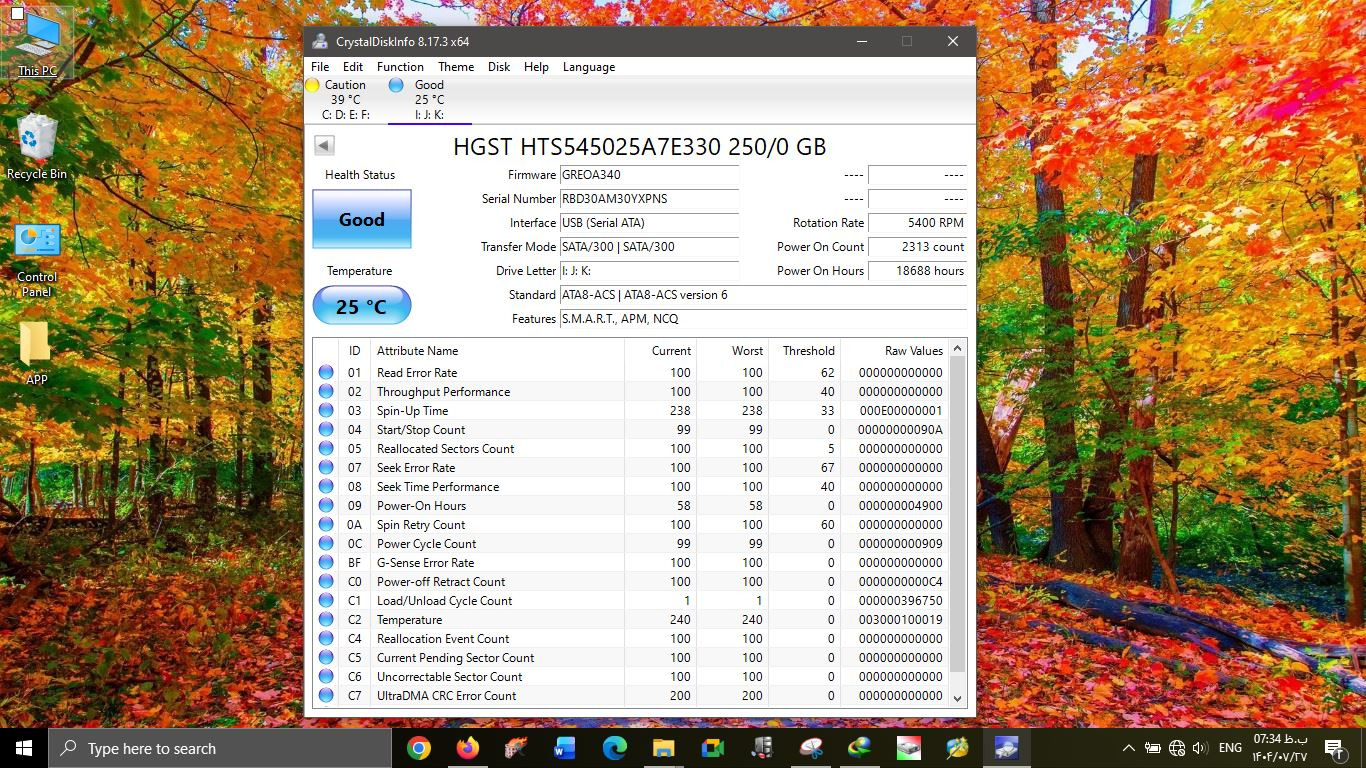The image size is (1366, 768).
Task: Click the Raw Values column header
Action: click(x=913, y=351)
